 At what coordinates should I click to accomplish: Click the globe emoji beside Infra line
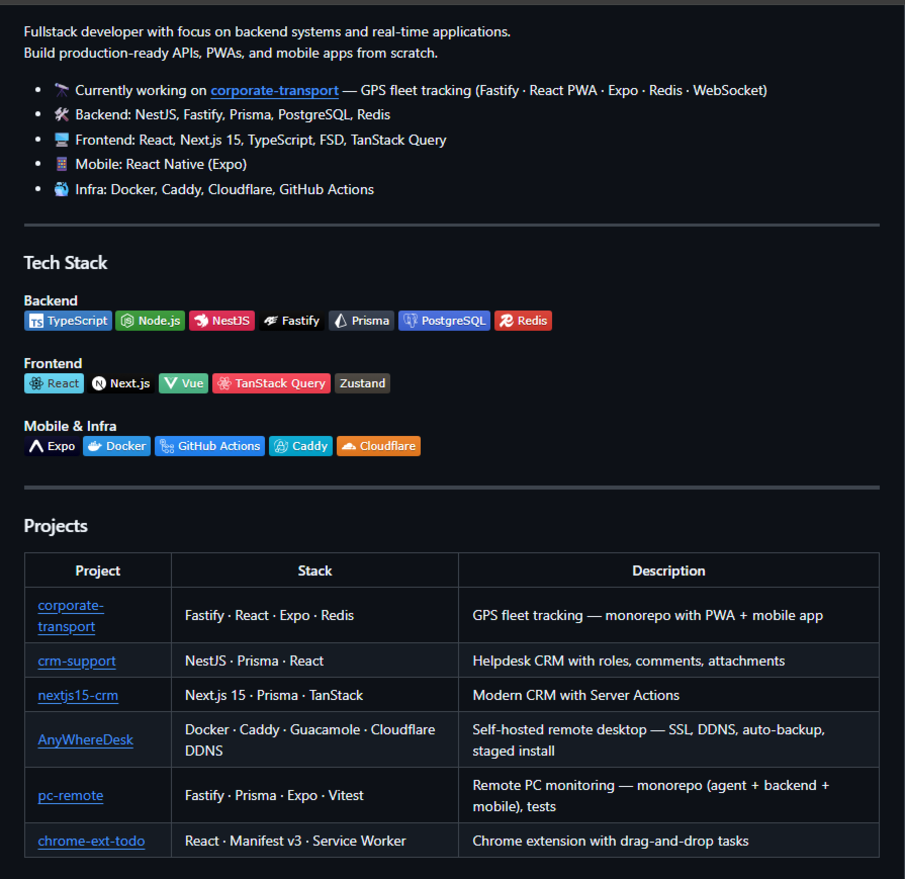61,189
